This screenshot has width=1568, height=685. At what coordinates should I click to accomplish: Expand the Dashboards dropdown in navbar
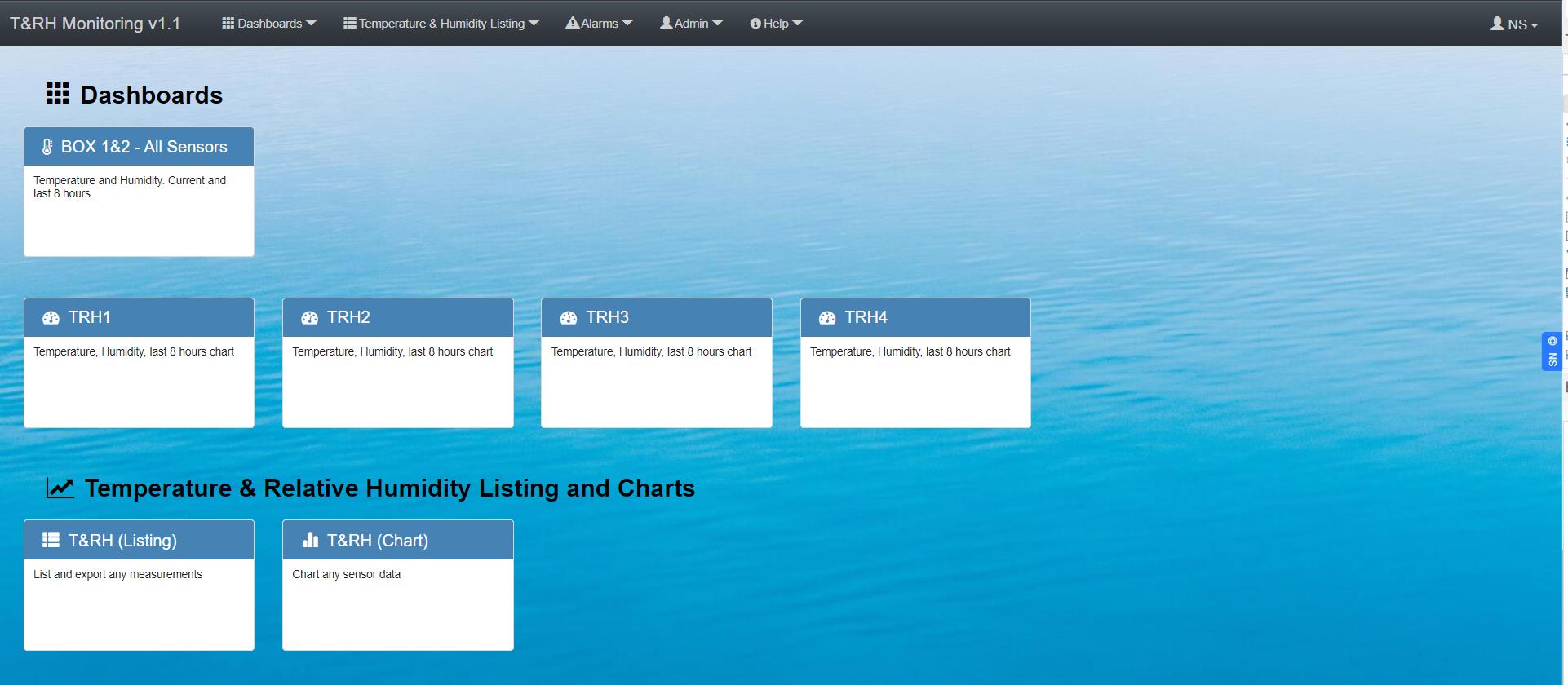pyautogui.click(x=269, y=24)
